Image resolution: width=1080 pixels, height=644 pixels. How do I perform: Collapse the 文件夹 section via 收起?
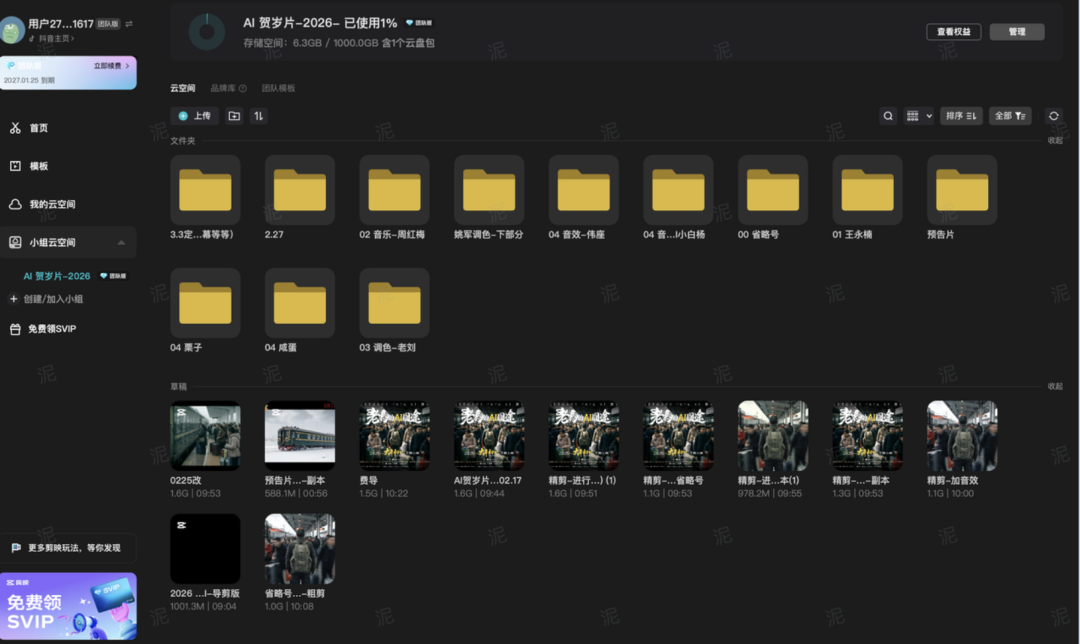[x=1055, y=141]
